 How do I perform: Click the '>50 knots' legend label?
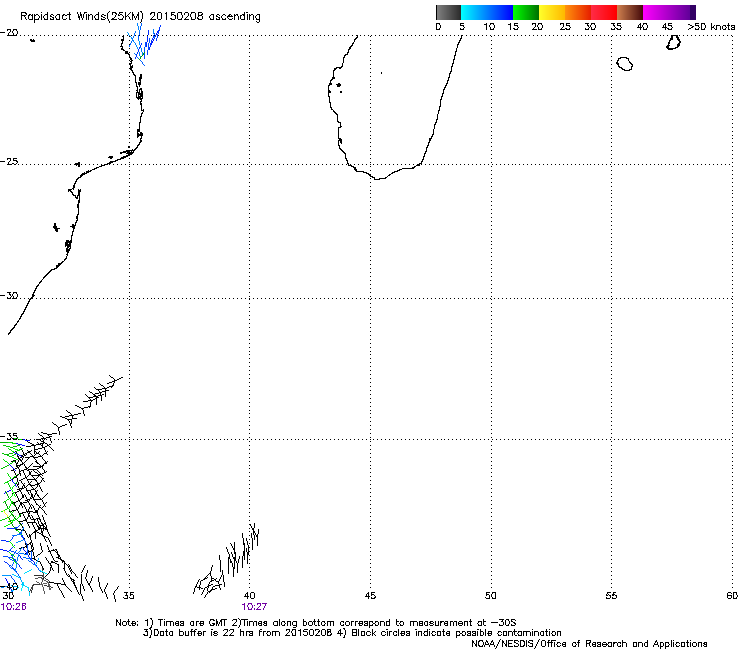[x=711, y=27]
